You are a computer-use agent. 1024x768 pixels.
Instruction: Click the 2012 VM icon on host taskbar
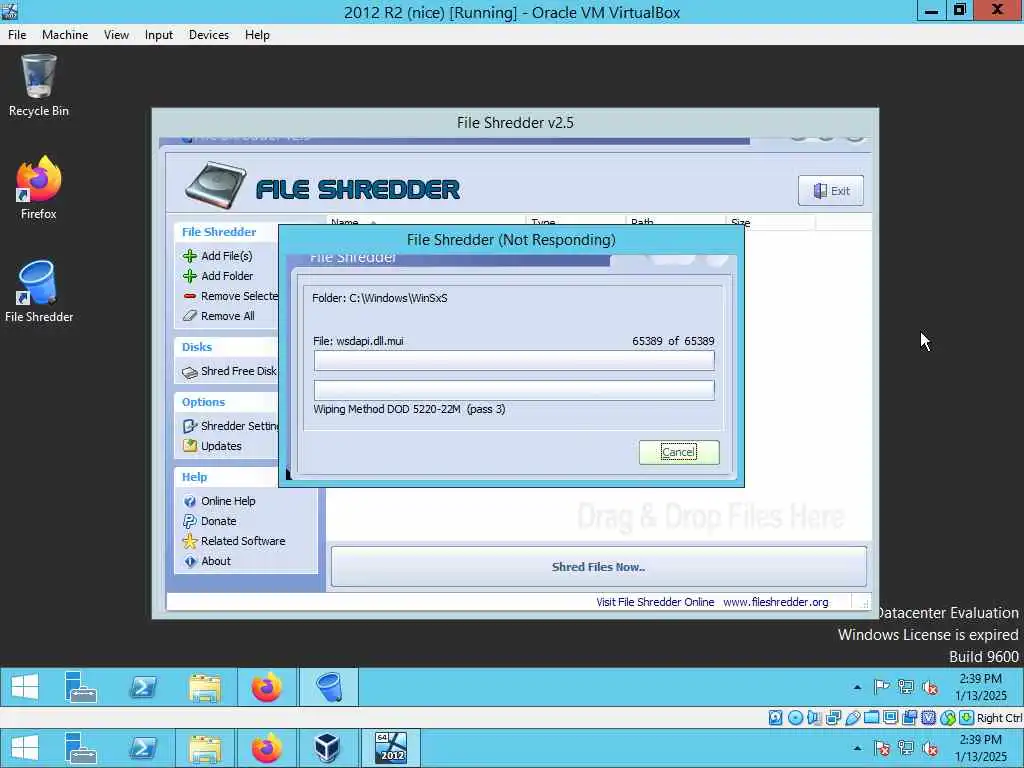[391, 748]
